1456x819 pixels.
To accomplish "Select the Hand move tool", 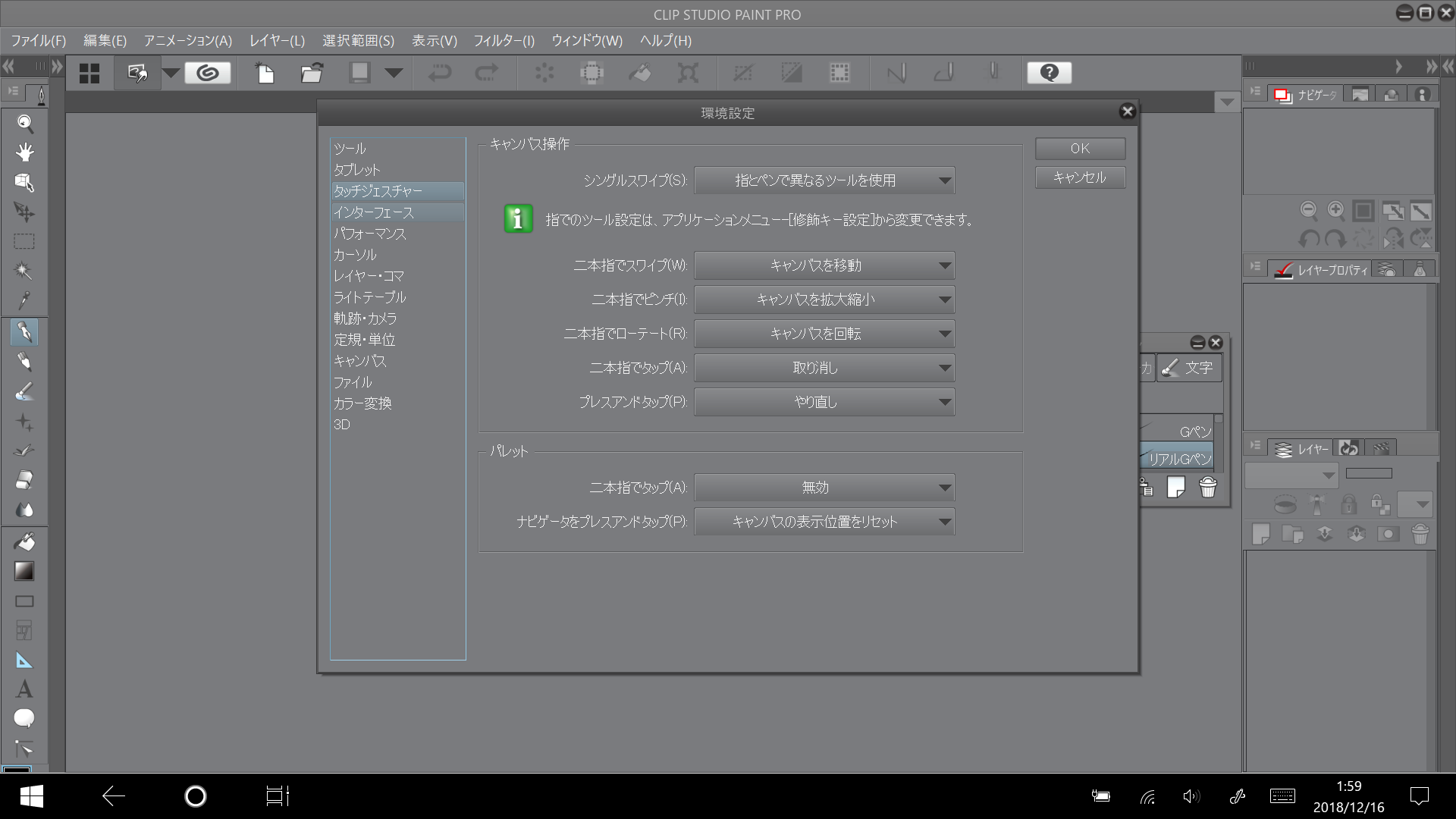I will (x=24, y=152).
